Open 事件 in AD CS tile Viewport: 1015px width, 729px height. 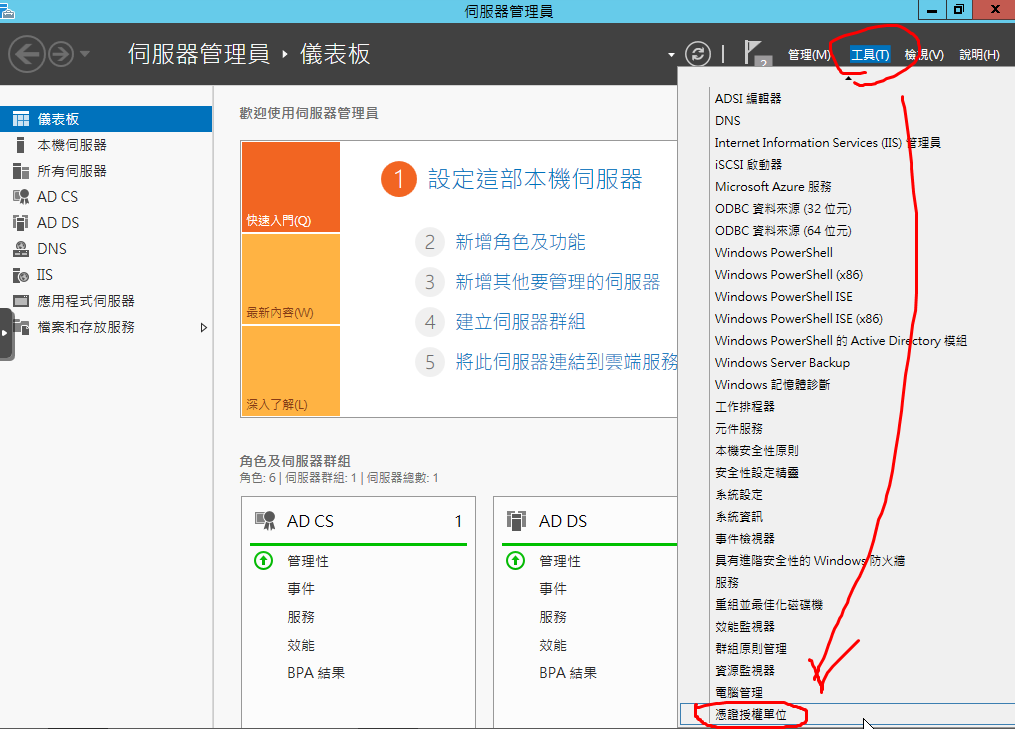point(301,589)
